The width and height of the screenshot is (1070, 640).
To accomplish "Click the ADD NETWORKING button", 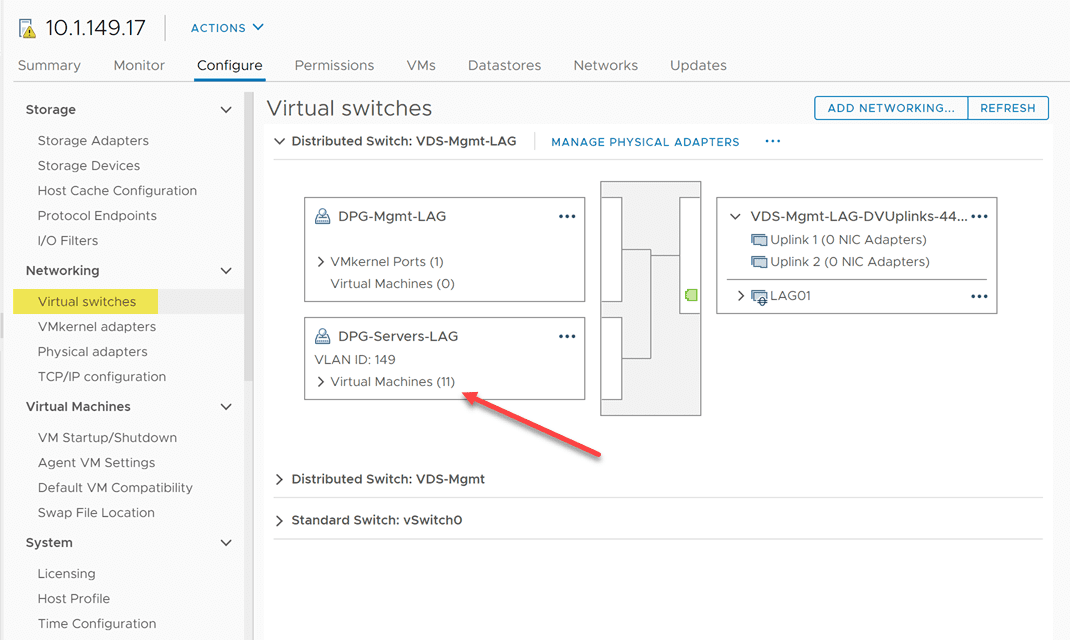I will click(891, 108).
